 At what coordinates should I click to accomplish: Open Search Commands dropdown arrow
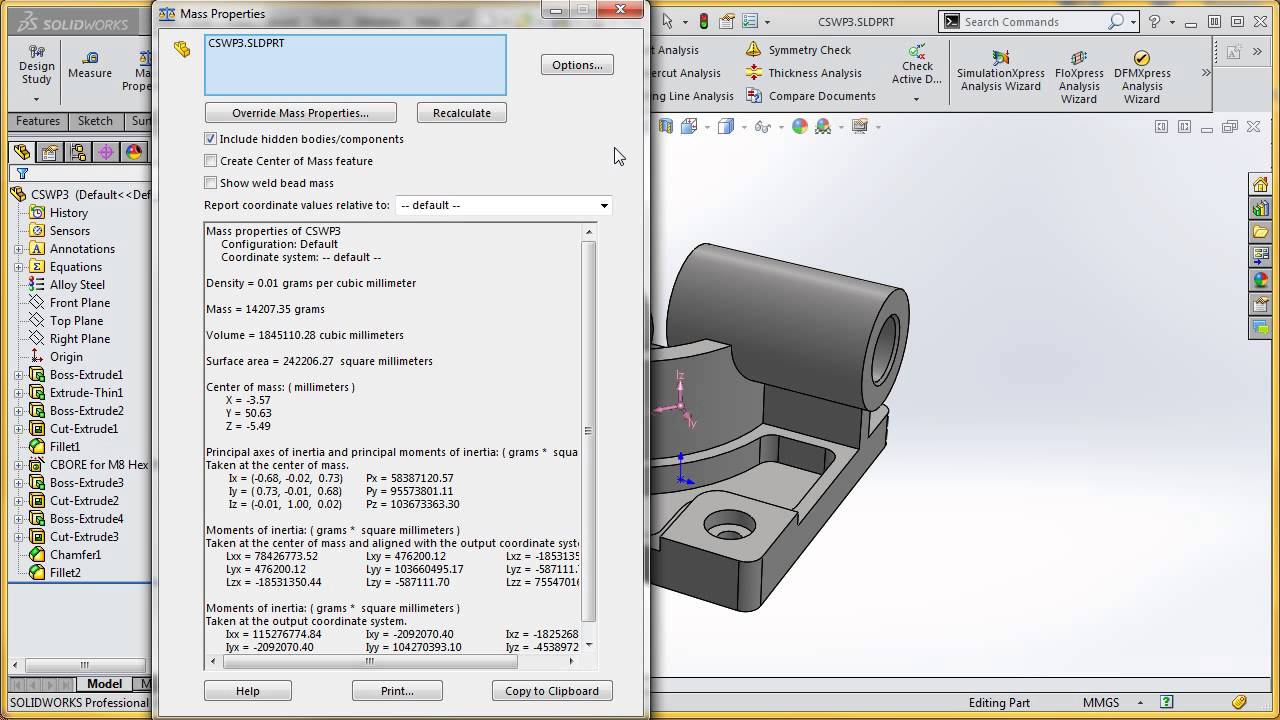[1132, 21]
